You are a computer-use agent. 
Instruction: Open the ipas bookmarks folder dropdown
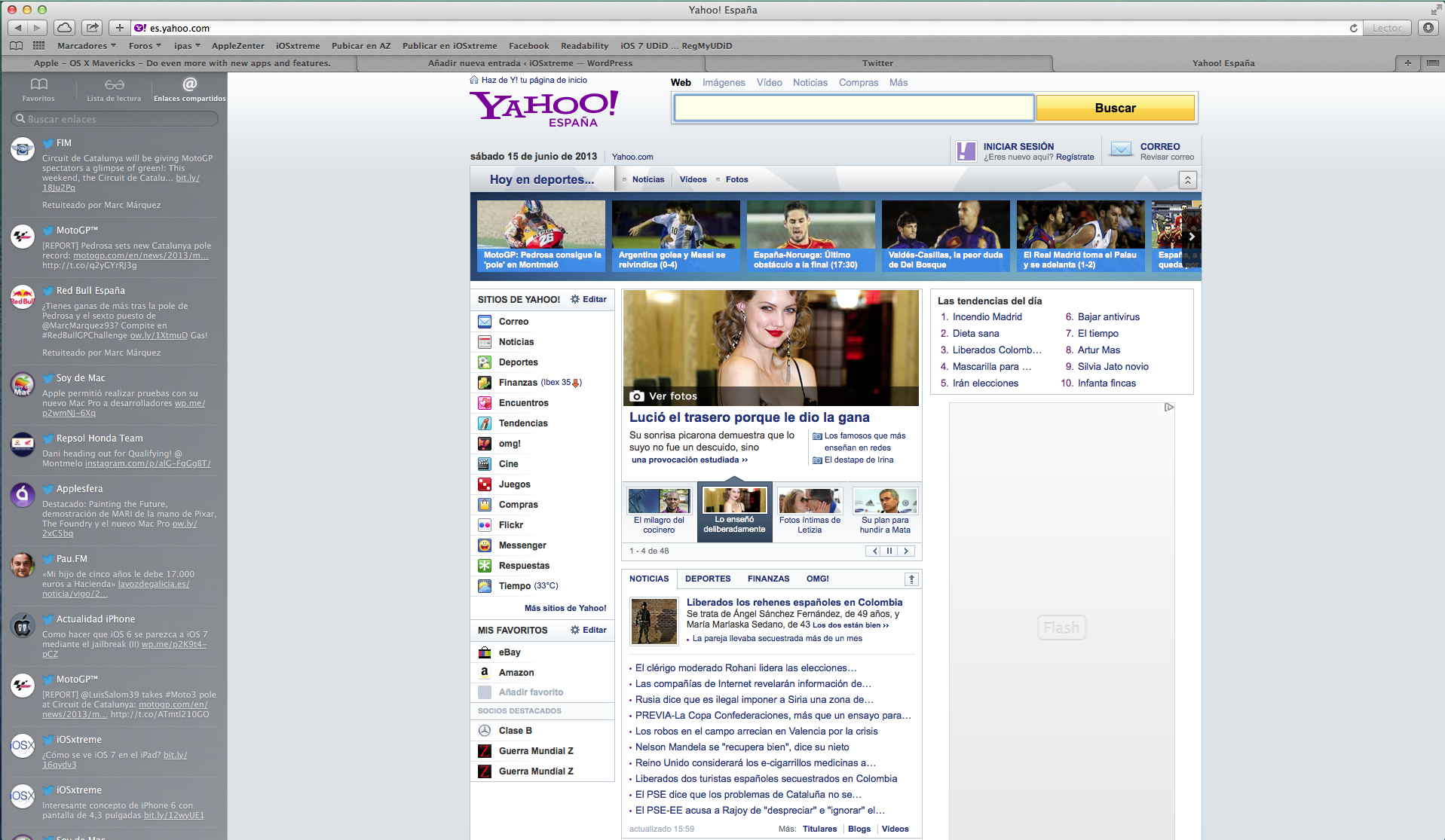coord(188,46)
